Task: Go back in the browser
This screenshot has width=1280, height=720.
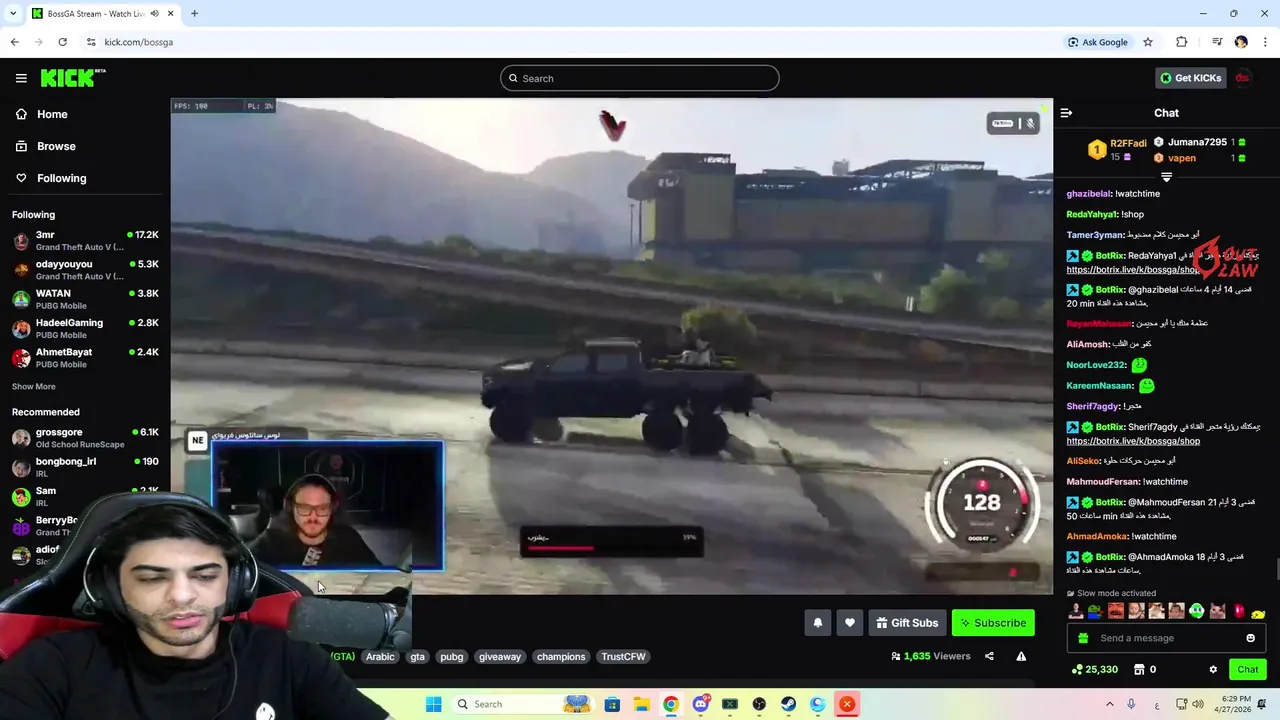Action: pyautogui.click(x=14, y=42)
